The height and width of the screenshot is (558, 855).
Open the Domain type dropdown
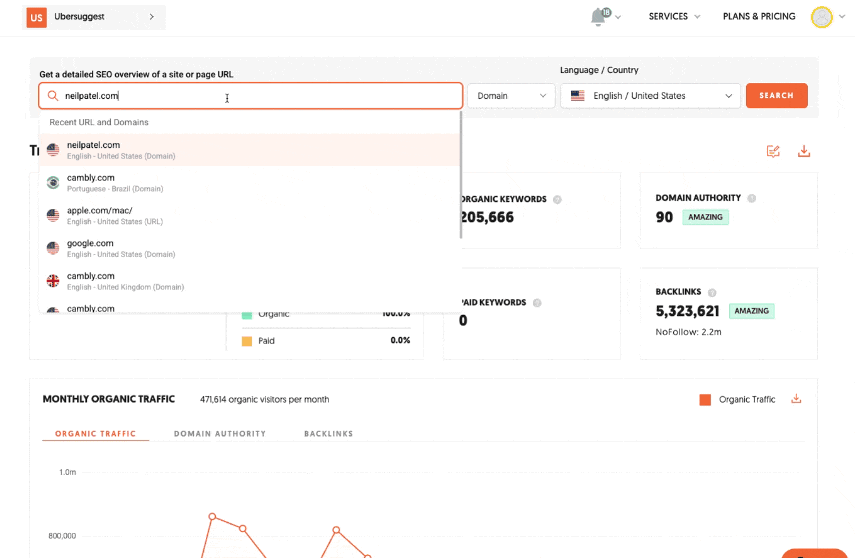tap(511, 96)
